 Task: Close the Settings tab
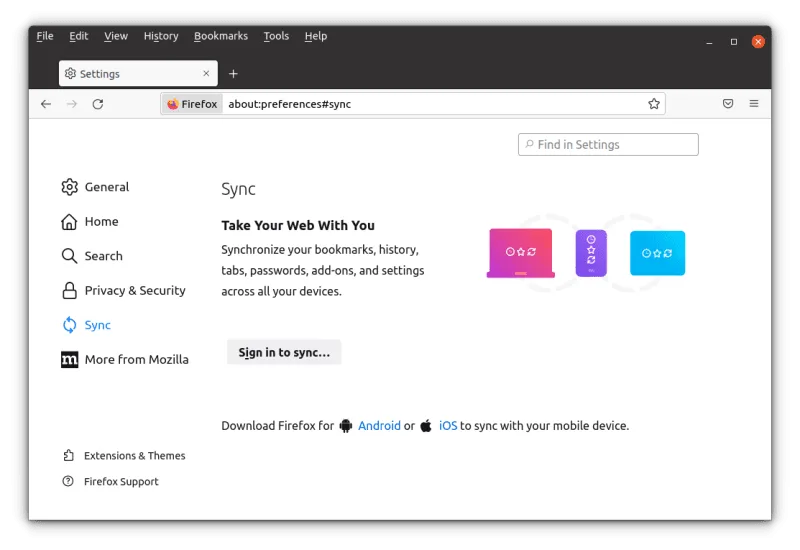tap(207, 74)
